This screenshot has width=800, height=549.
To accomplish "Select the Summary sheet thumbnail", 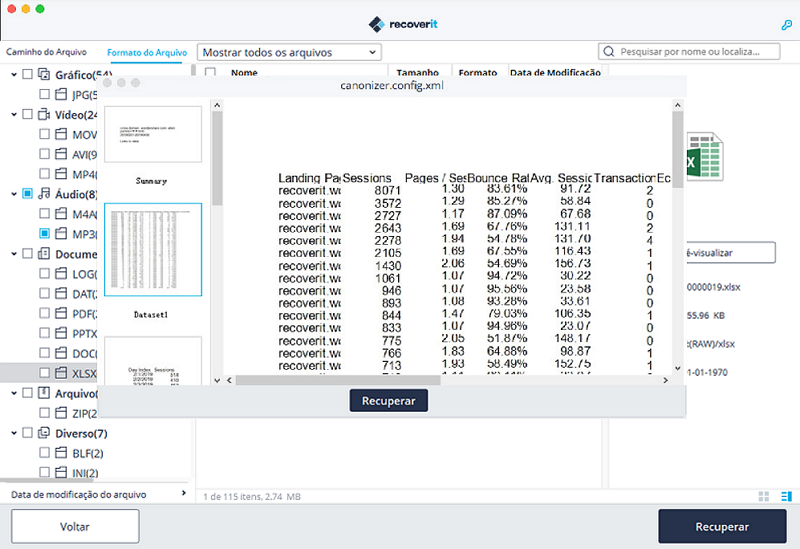I will click(x=153, y=134).
